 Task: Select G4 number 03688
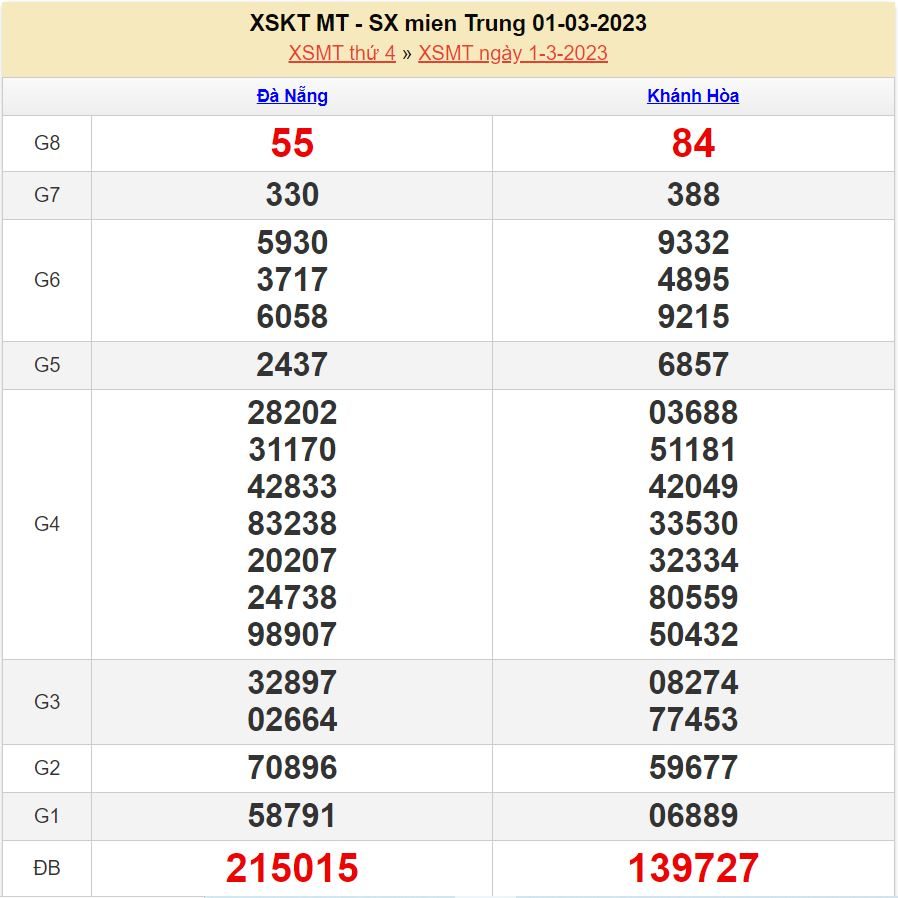tap(693, 413)
